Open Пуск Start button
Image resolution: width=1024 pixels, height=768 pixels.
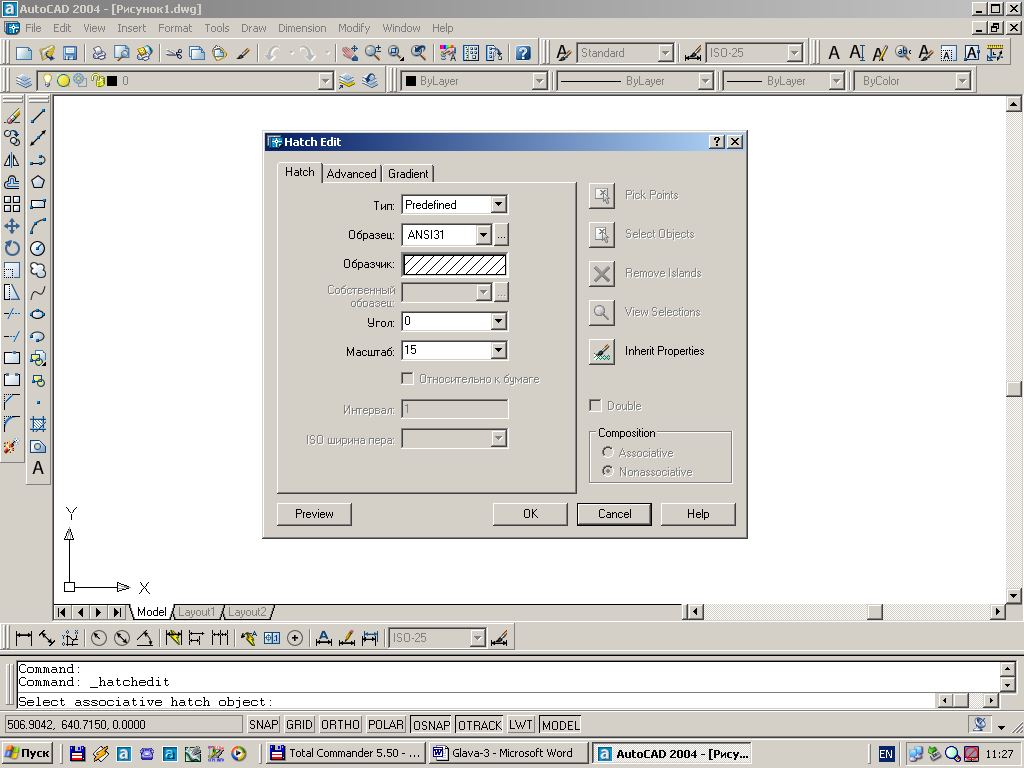tap(27, 753)
